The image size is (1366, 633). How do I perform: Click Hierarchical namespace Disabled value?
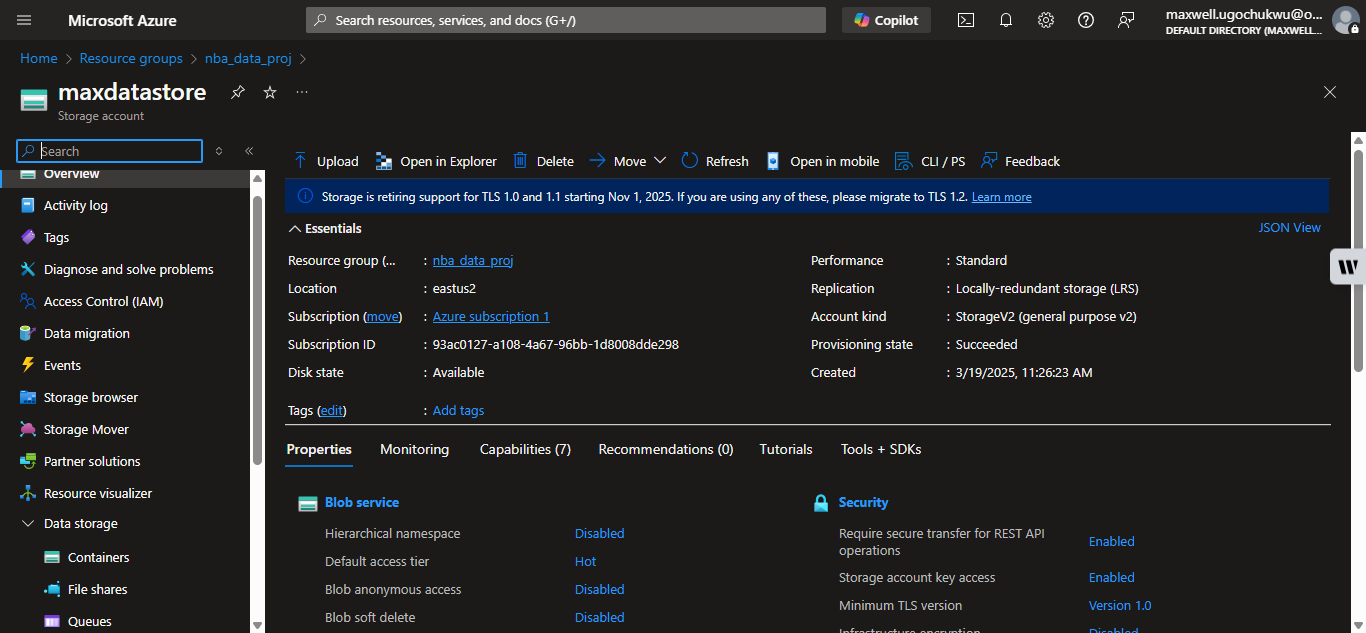pyautogui.click(x=599, y=534)
